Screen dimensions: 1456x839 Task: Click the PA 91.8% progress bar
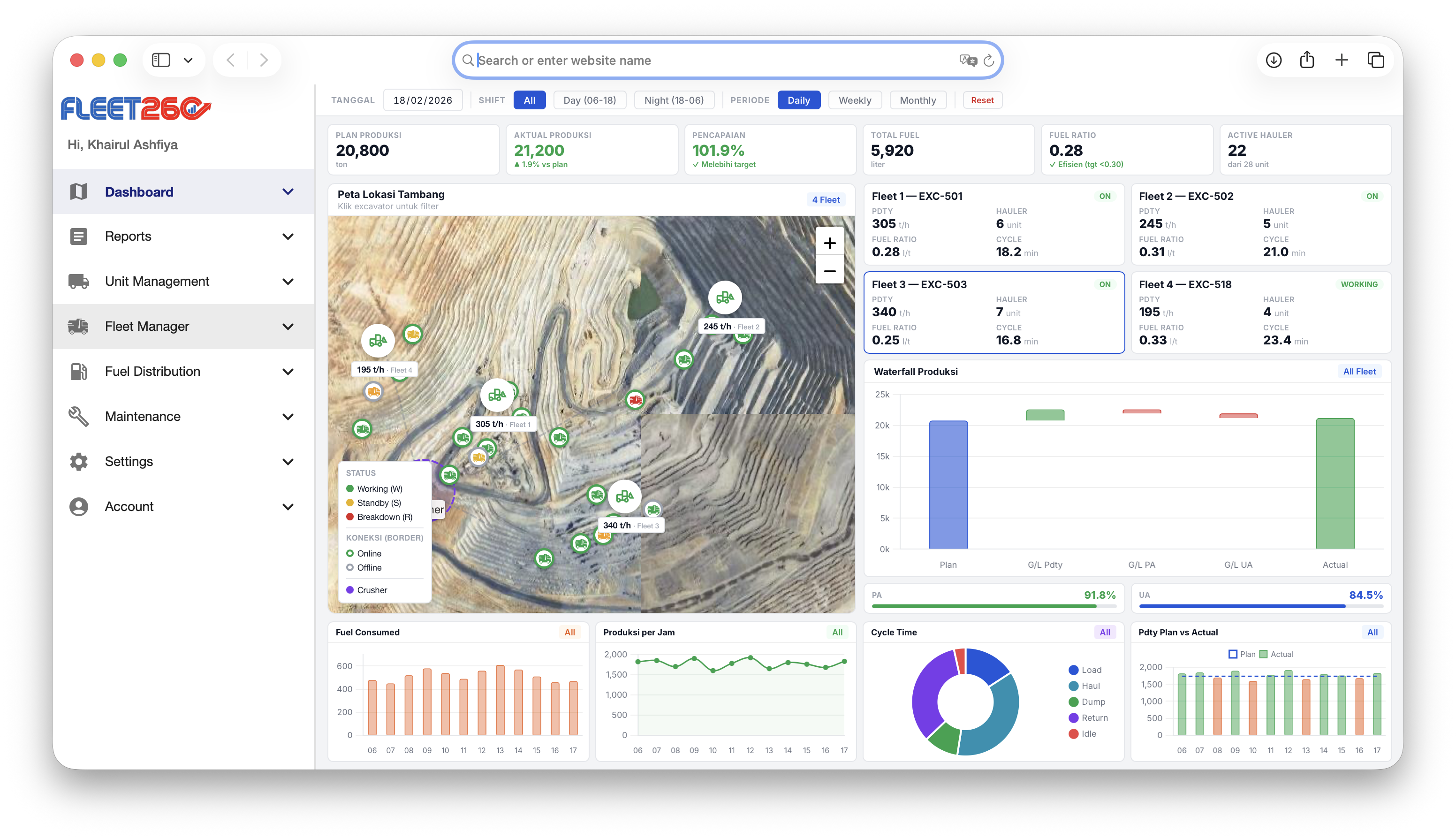[993, 606]
